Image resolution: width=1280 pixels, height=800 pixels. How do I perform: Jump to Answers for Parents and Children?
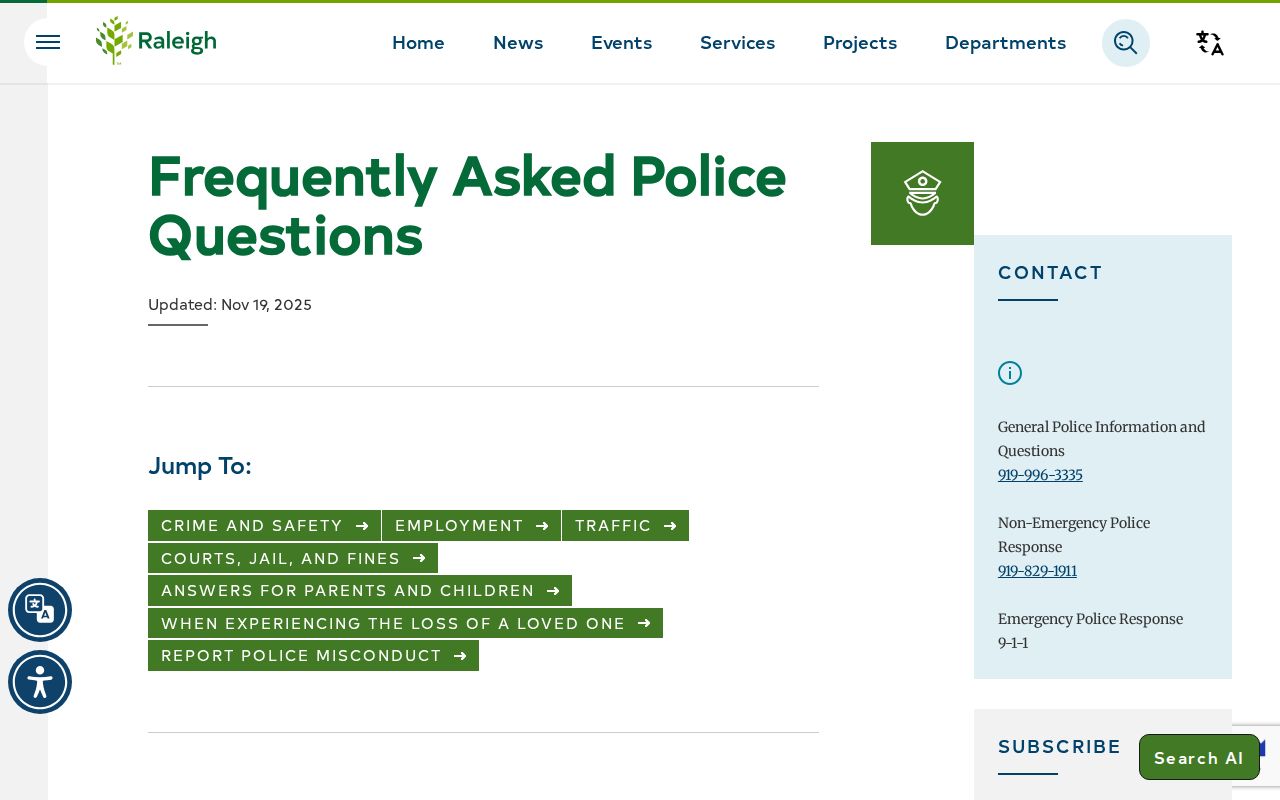click(x=360, y=591)
